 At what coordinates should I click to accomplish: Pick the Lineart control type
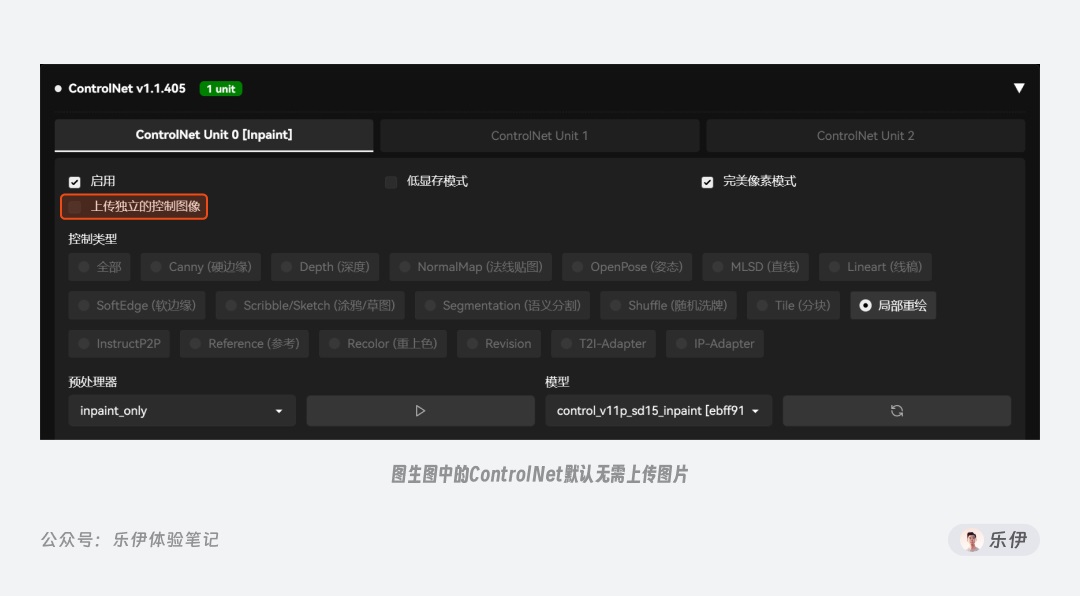875,267
